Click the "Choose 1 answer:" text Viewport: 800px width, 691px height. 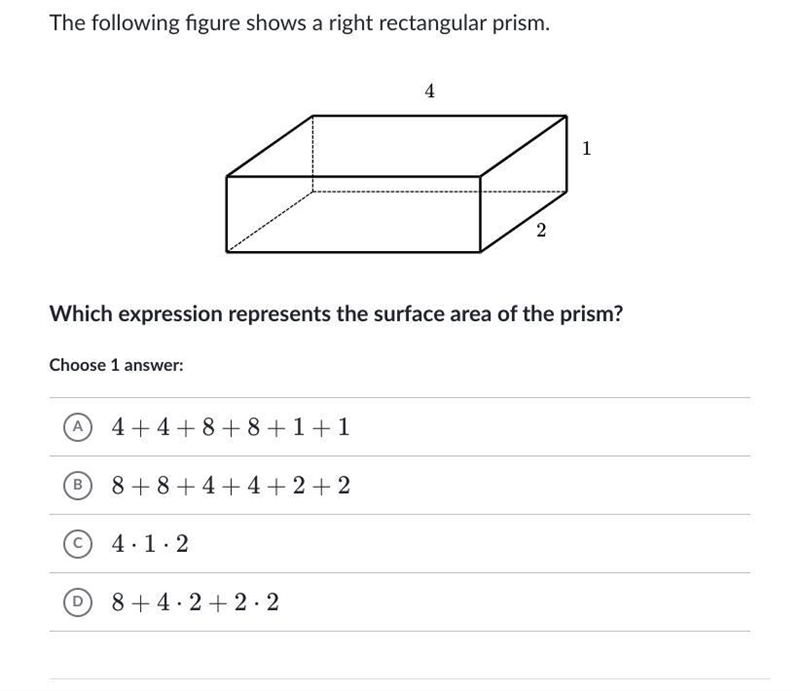tap(116, 365)
